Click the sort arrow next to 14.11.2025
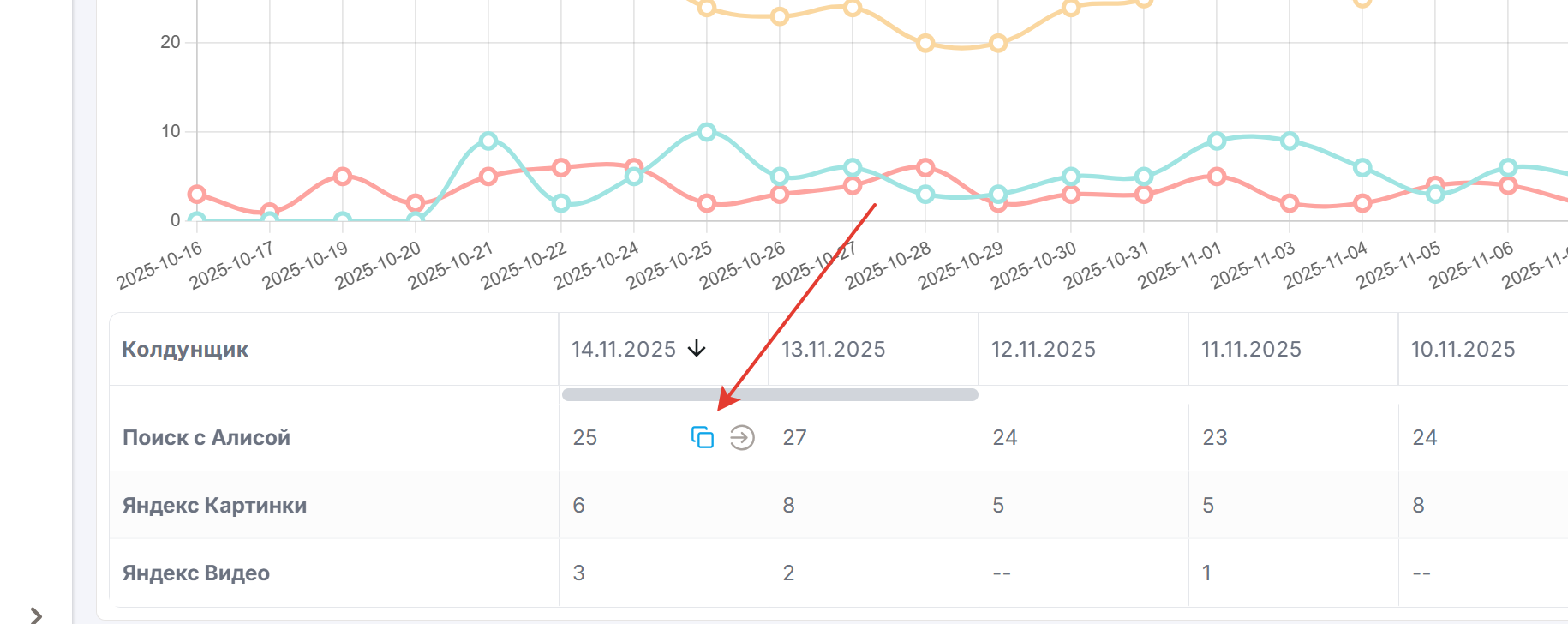 (x=697, y=348)
